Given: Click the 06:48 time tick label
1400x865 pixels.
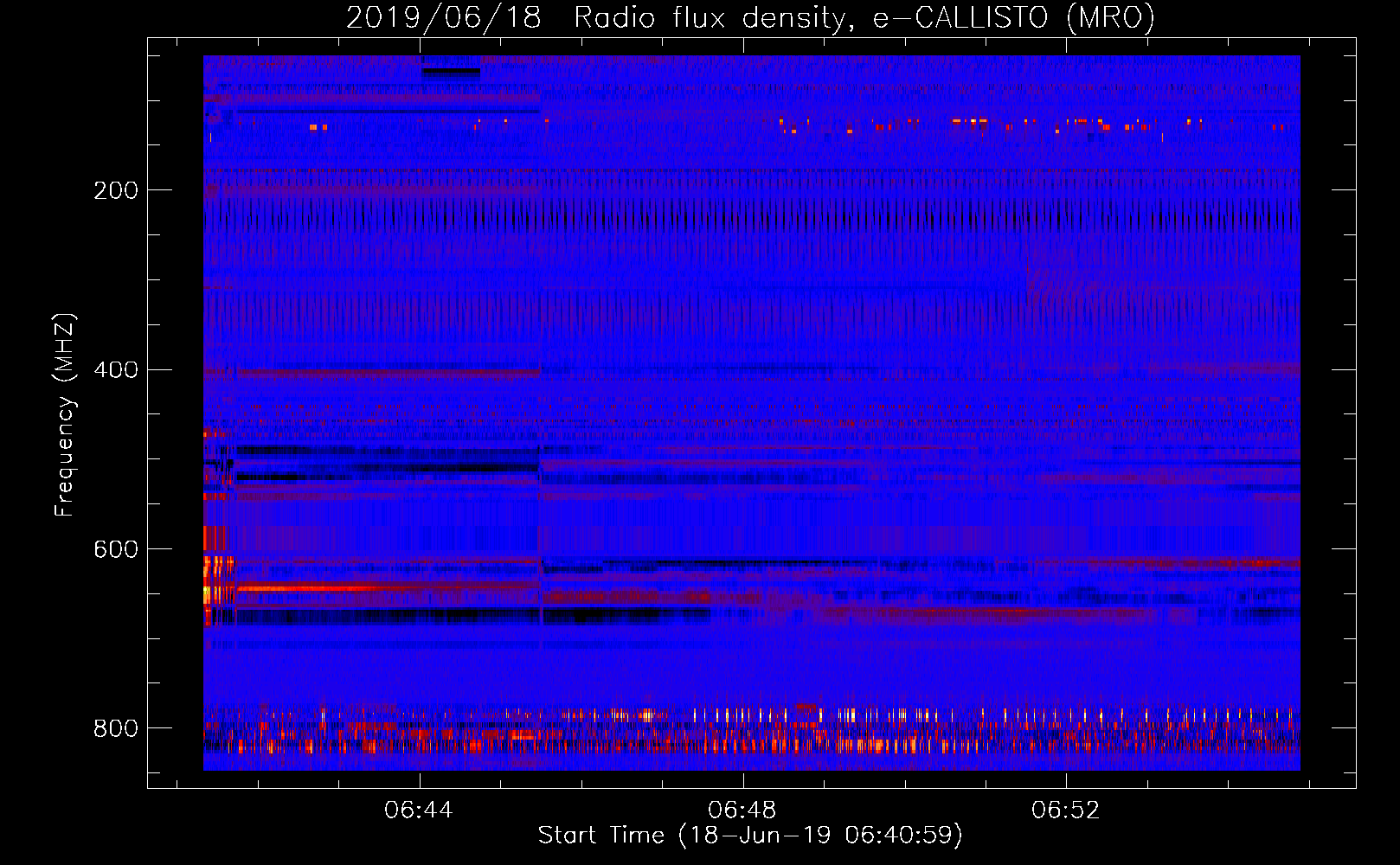Looking at the screenshot, I should [x=742, y=811].
